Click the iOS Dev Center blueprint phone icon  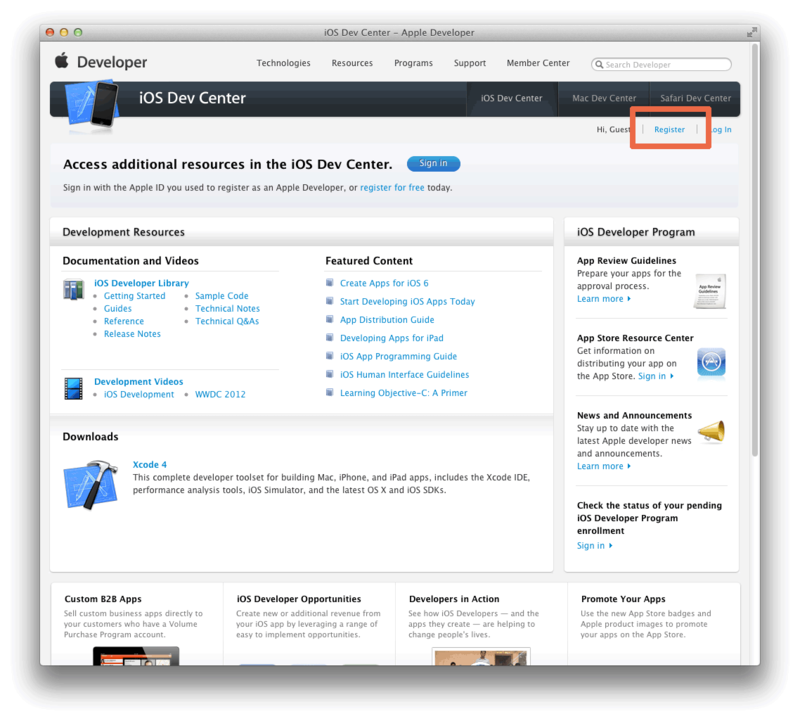click(92, 104)
